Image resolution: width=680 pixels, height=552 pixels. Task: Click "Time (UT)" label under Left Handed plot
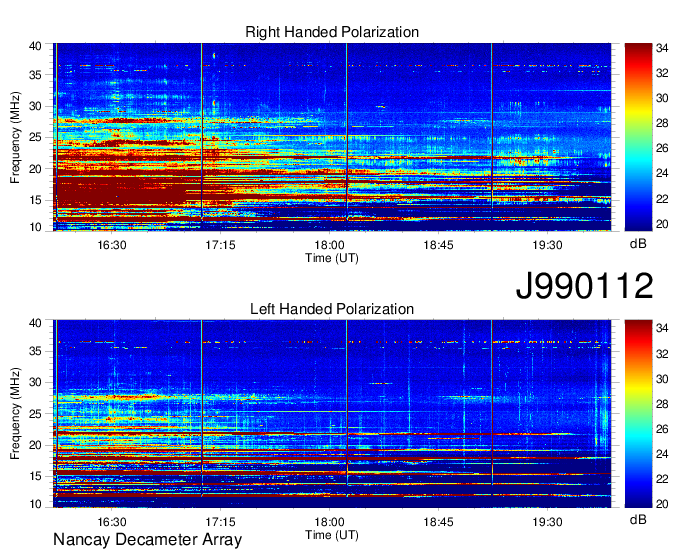[332, 535]
